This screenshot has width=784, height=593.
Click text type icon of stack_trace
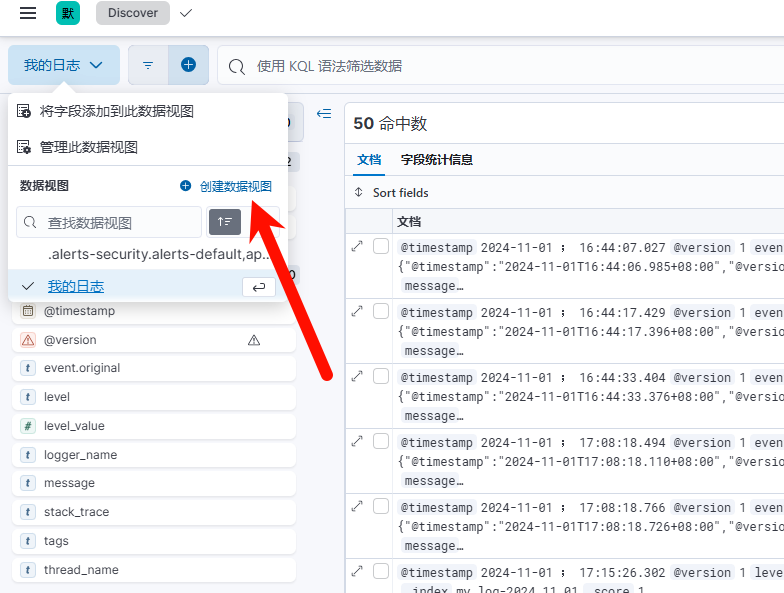point(28,512)
